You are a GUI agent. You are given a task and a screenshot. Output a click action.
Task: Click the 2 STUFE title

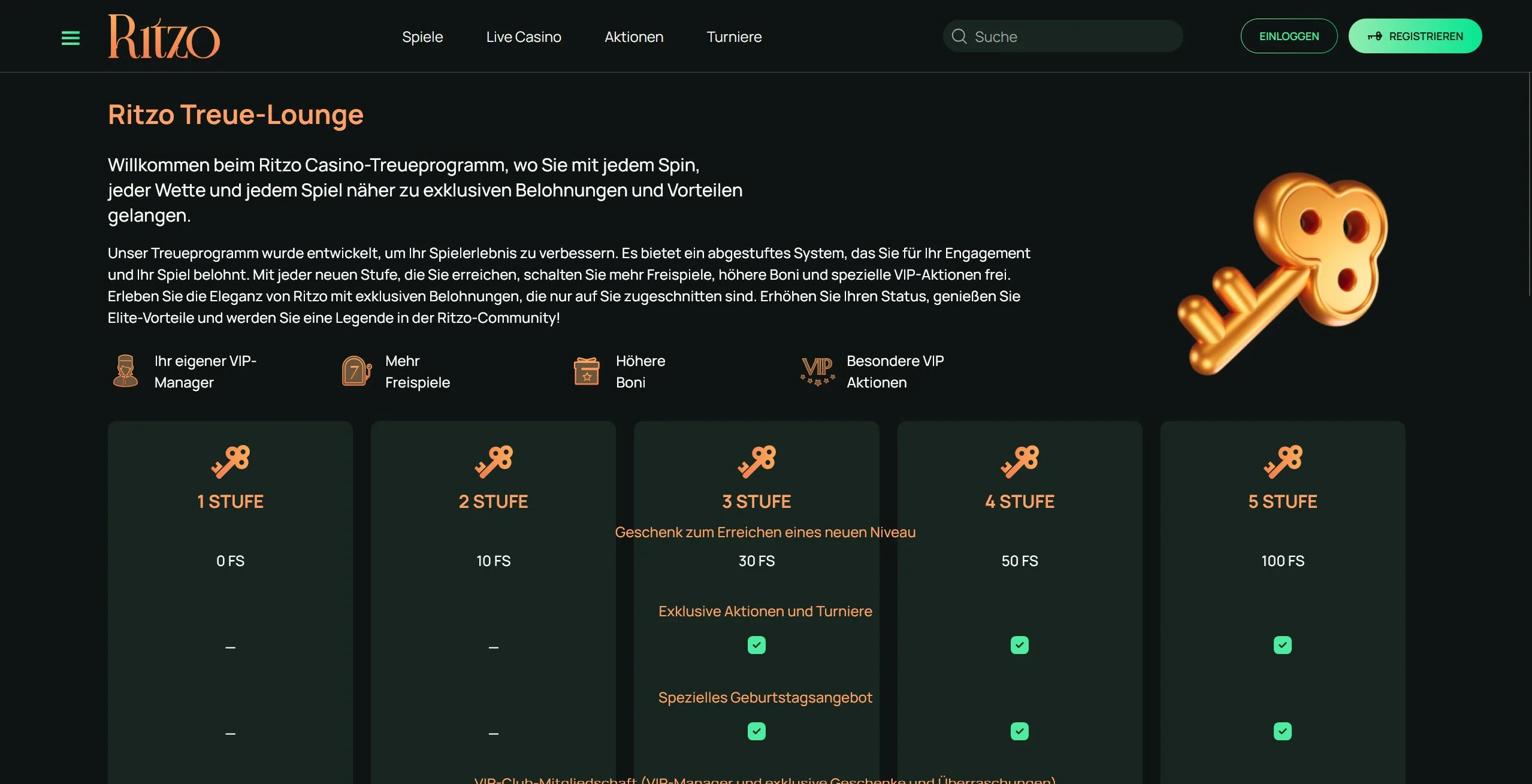pos(494,501)
